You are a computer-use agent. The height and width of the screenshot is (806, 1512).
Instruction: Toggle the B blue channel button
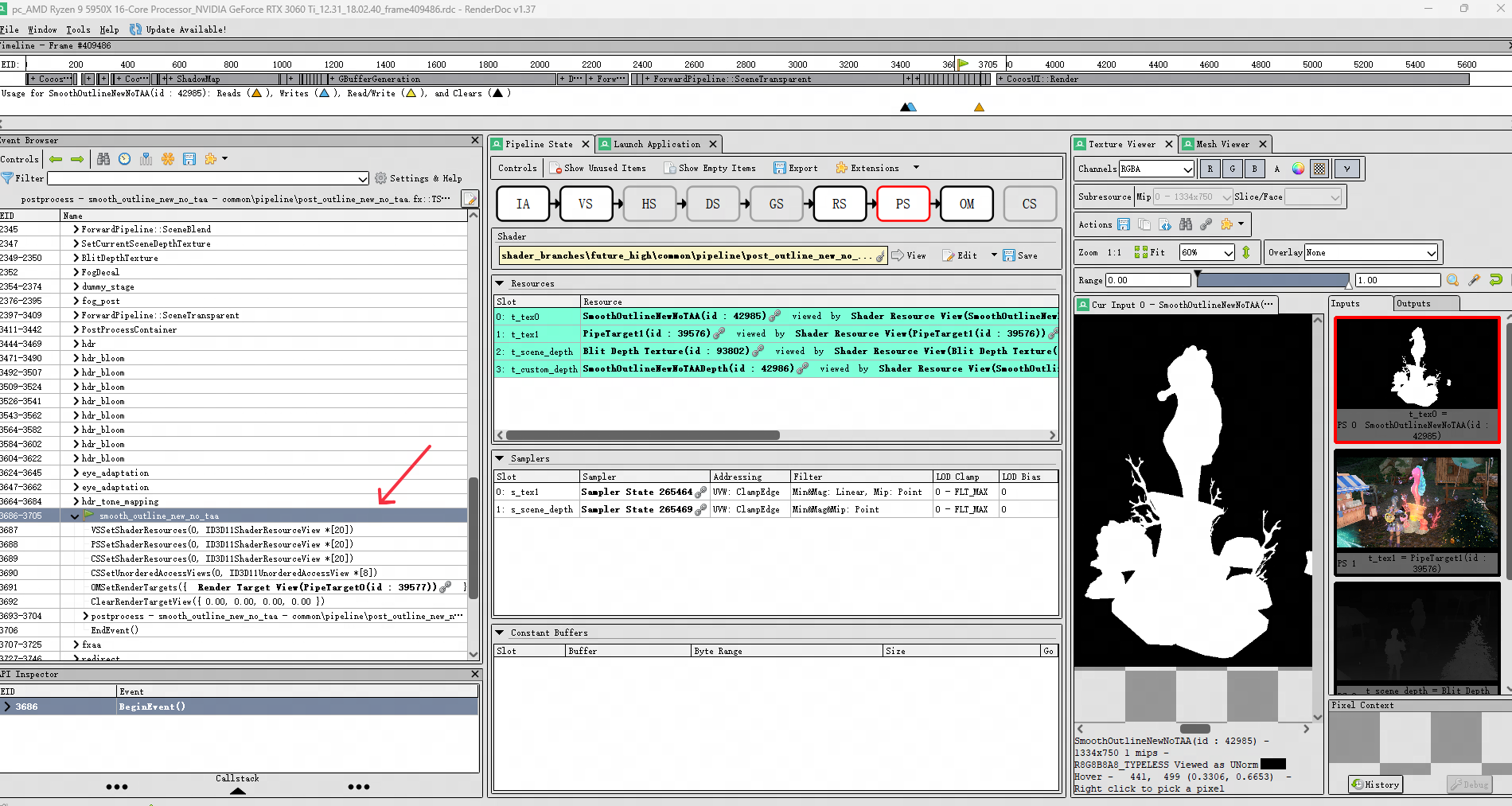(1255, 169)
